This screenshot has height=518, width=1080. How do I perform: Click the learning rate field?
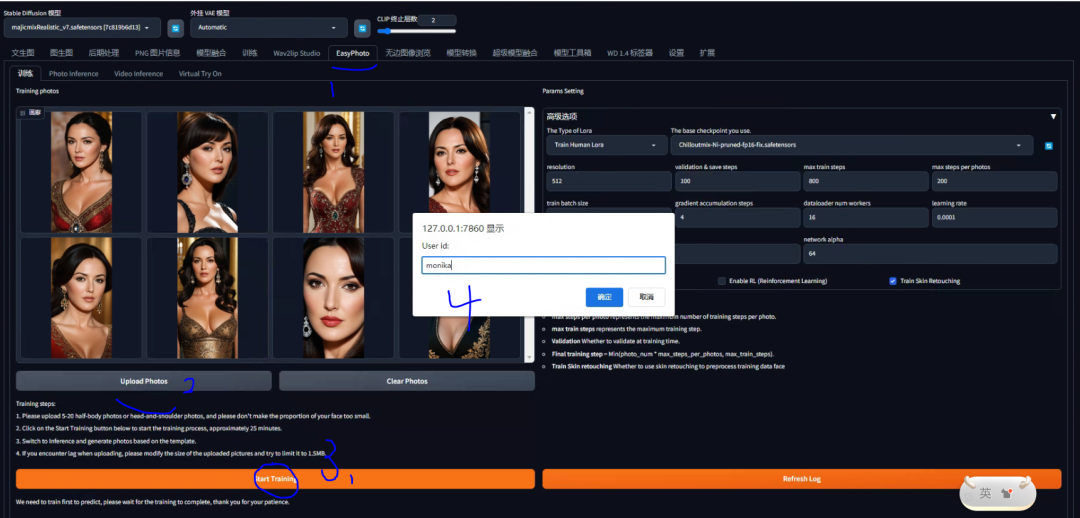[x=994, y=217]
